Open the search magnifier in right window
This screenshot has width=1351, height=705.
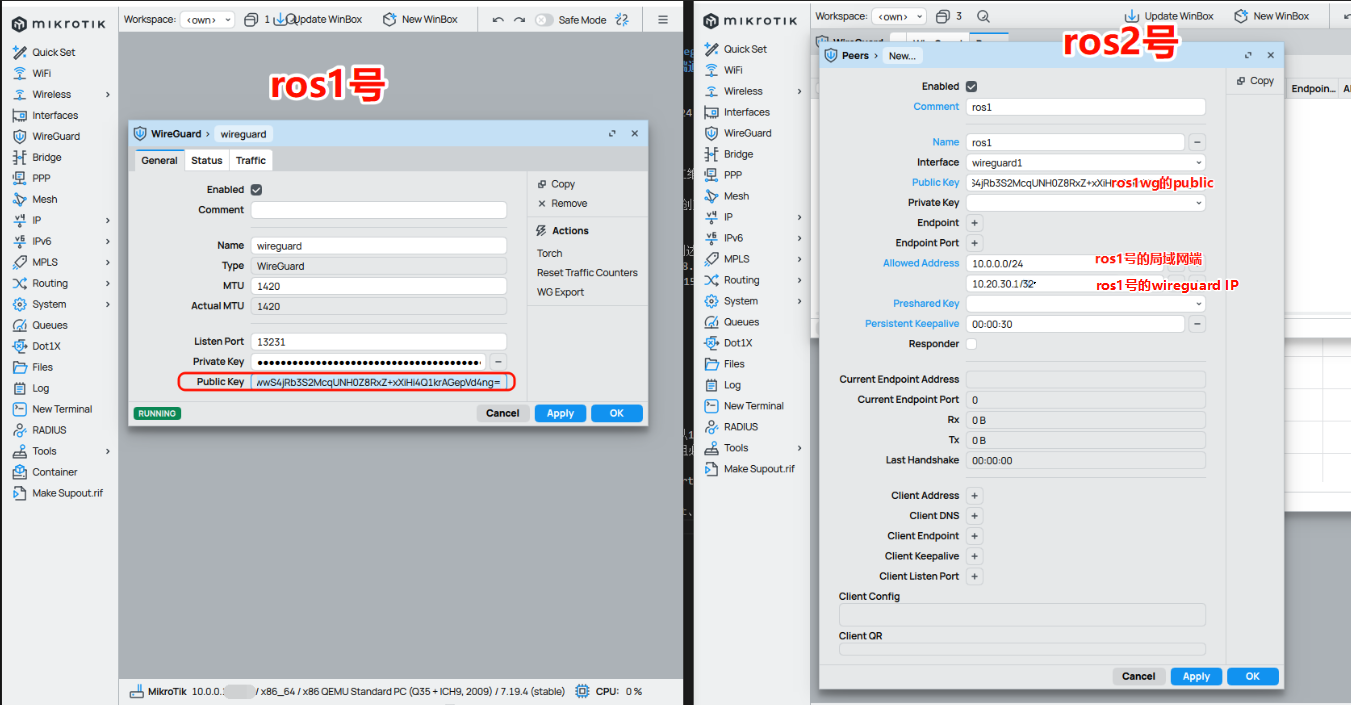click(x=983, y=16)
